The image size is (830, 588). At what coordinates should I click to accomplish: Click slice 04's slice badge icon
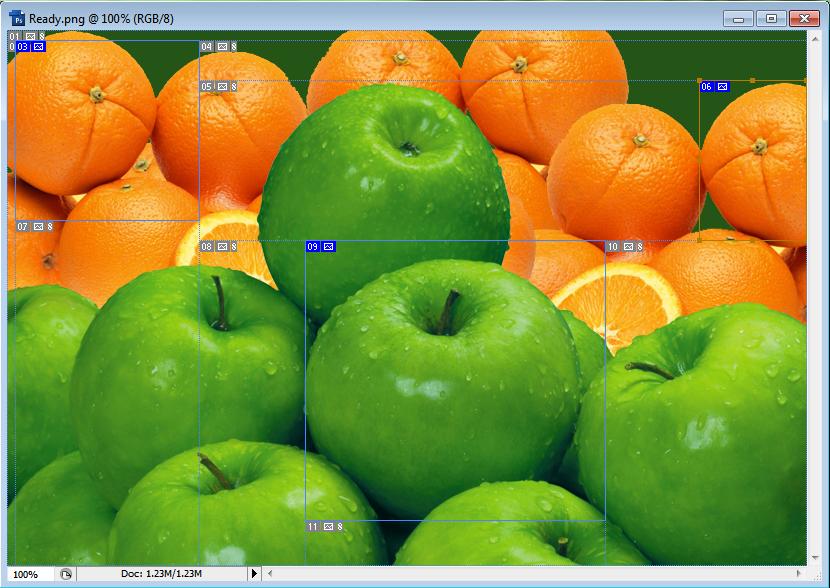(x=222, y=47)
